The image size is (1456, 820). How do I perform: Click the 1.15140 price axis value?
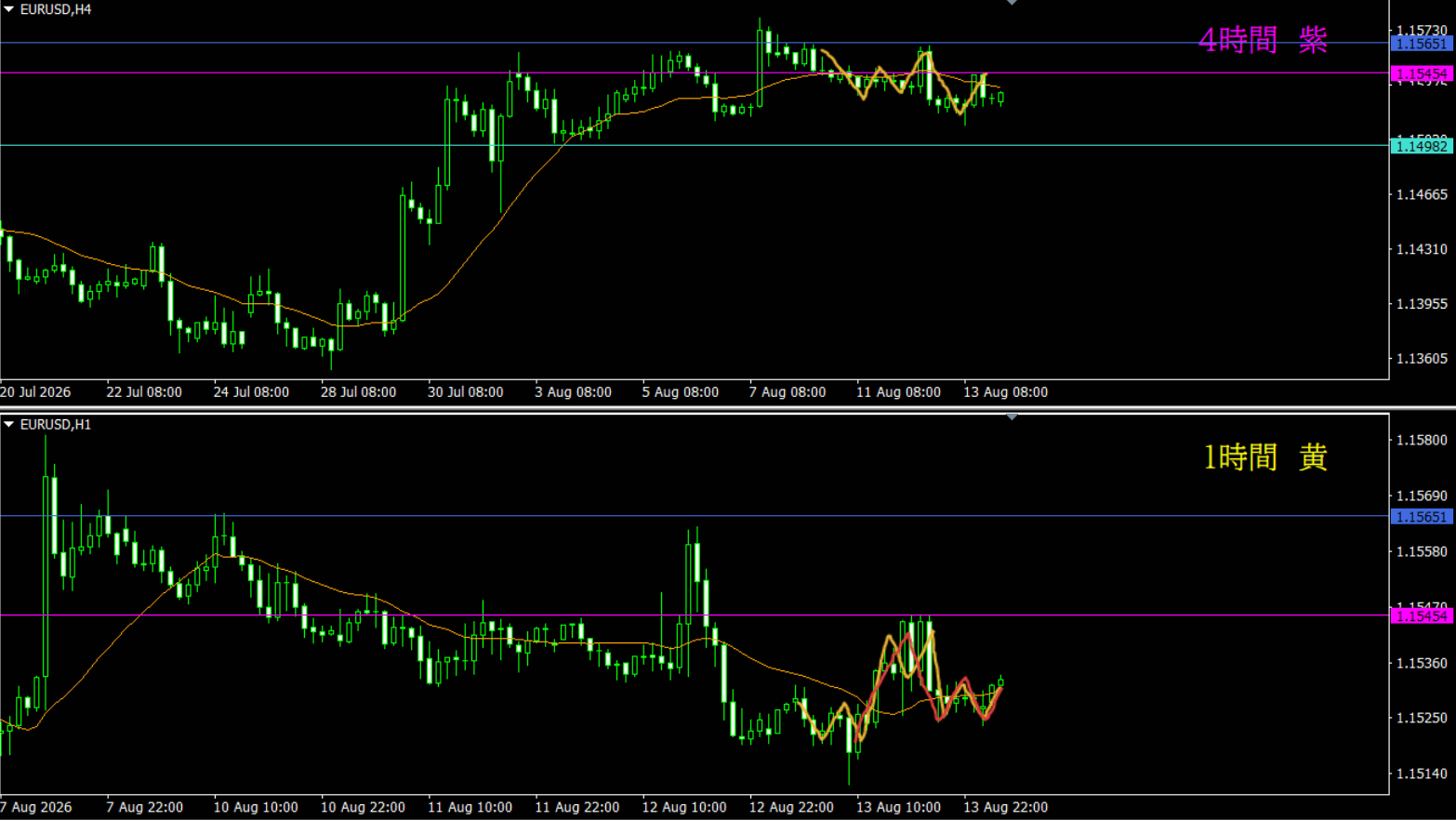point(1422,774)
